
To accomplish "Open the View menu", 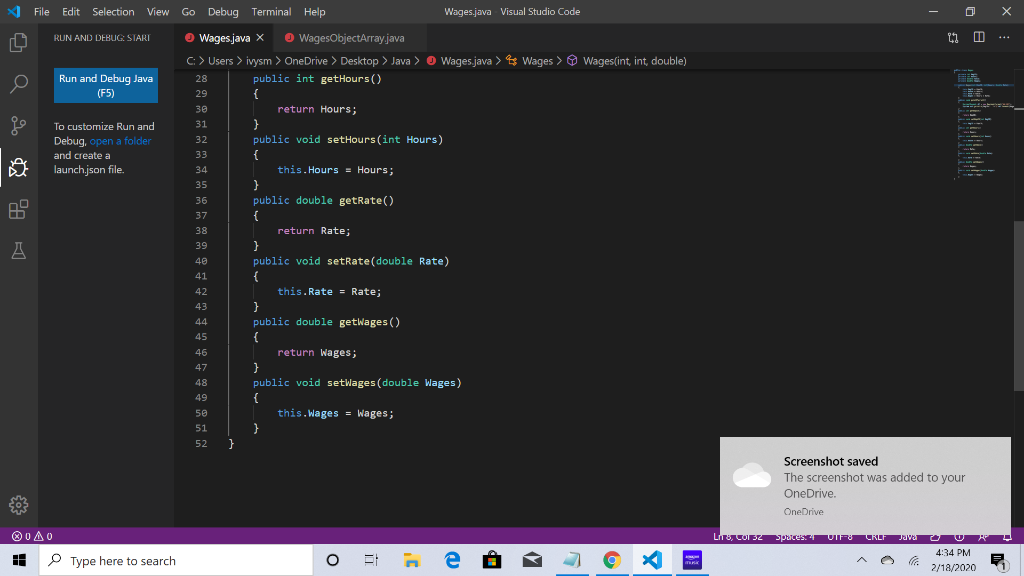I will pyautogui.click(x=157, y=12).
